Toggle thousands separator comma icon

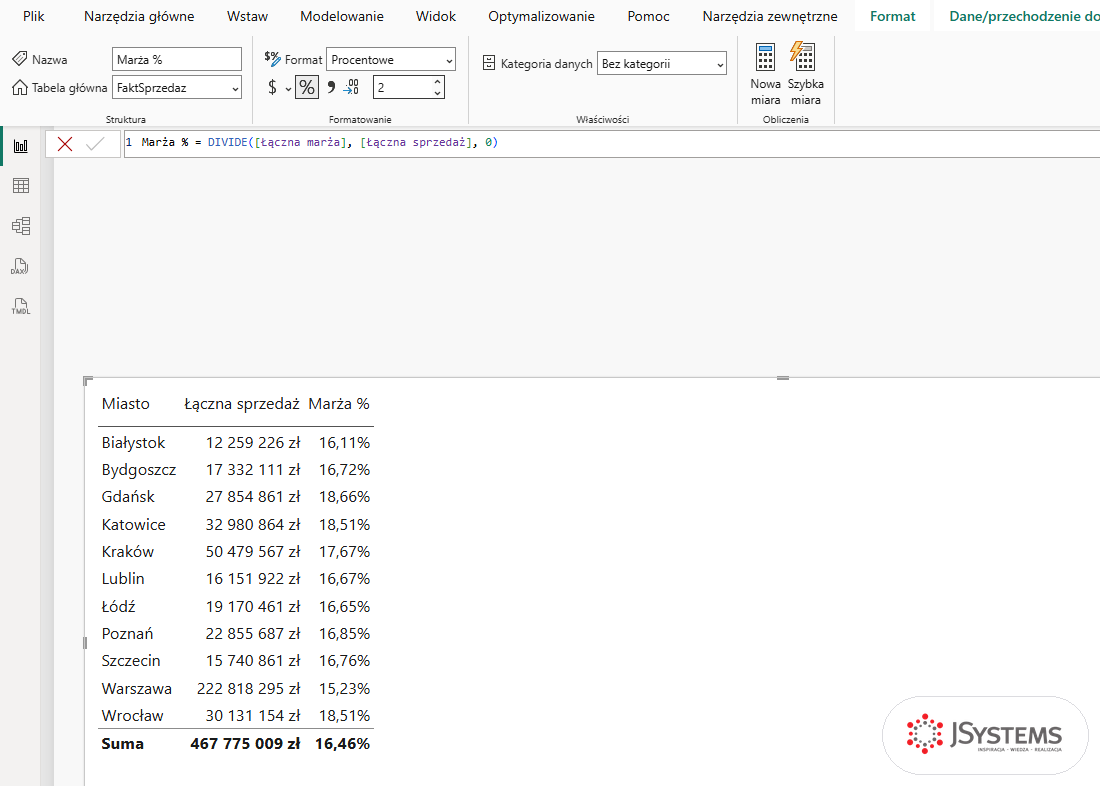click(x=331, y=88)
